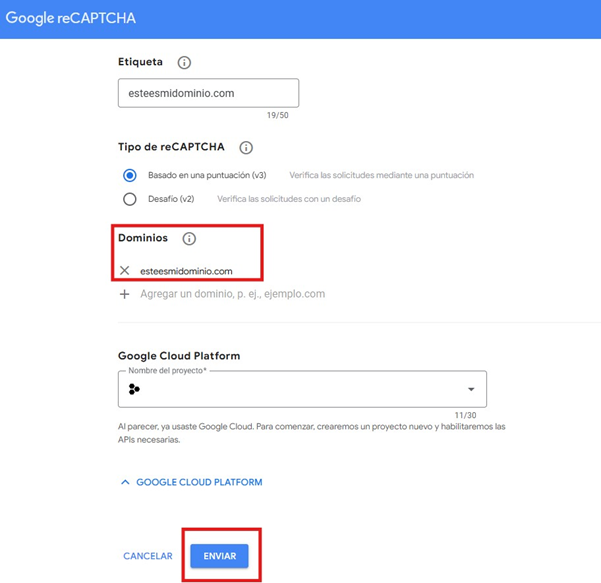Select Basado en una puntuación (v3) radio
601x583 pixels.
[130, 176]
